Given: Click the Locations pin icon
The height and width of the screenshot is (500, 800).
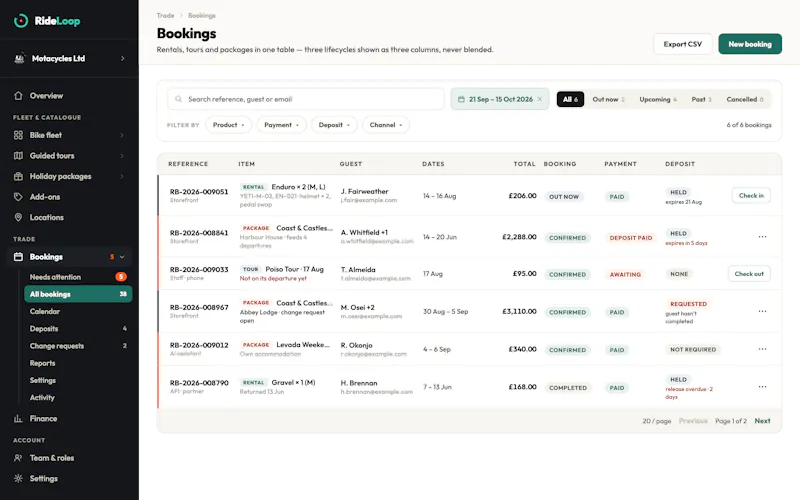Looking at the screenshot, I should pos(18,217).
